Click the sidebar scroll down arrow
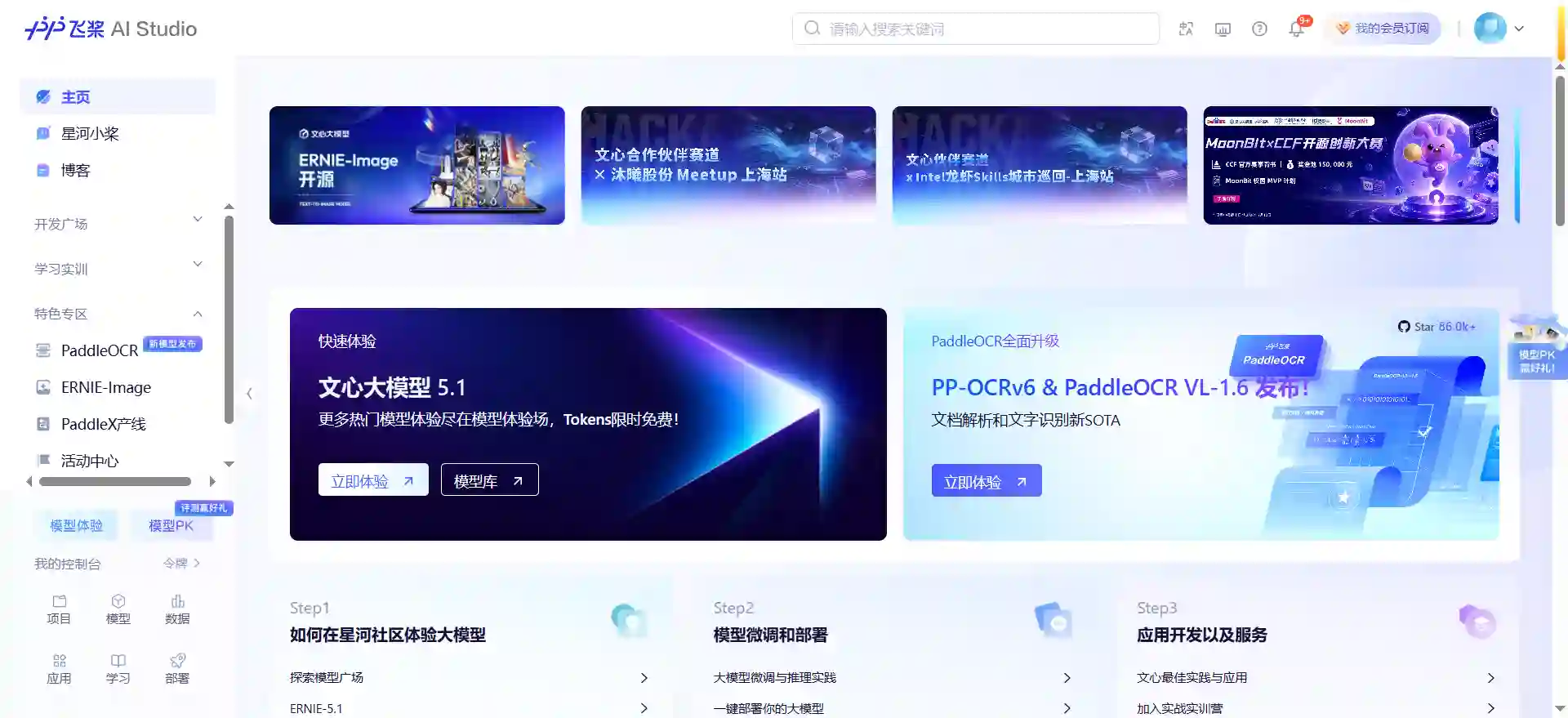 229,464
